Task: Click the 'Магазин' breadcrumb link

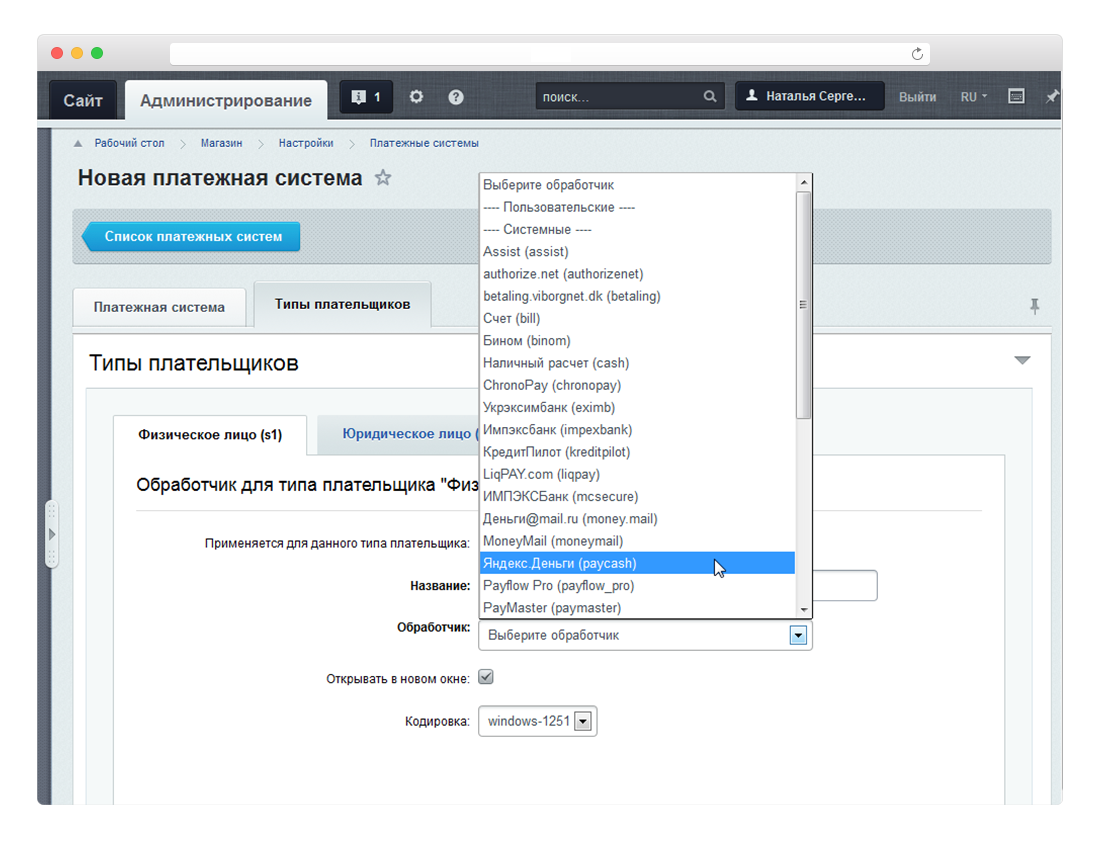Action: pos(221,143)
